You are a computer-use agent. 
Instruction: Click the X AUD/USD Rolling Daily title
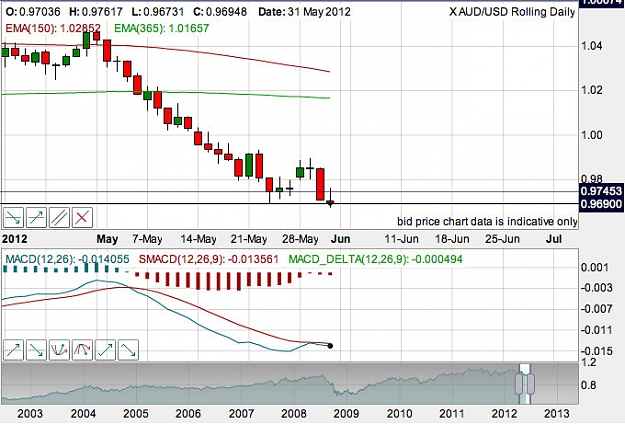pyautogui.click(x=512, y=12)
